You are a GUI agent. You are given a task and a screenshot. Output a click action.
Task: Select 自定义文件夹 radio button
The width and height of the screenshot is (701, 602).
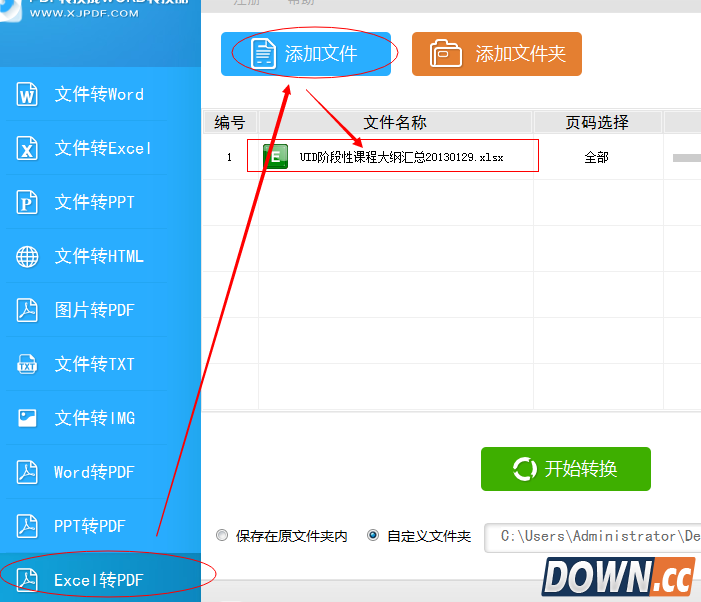[373, 535]
